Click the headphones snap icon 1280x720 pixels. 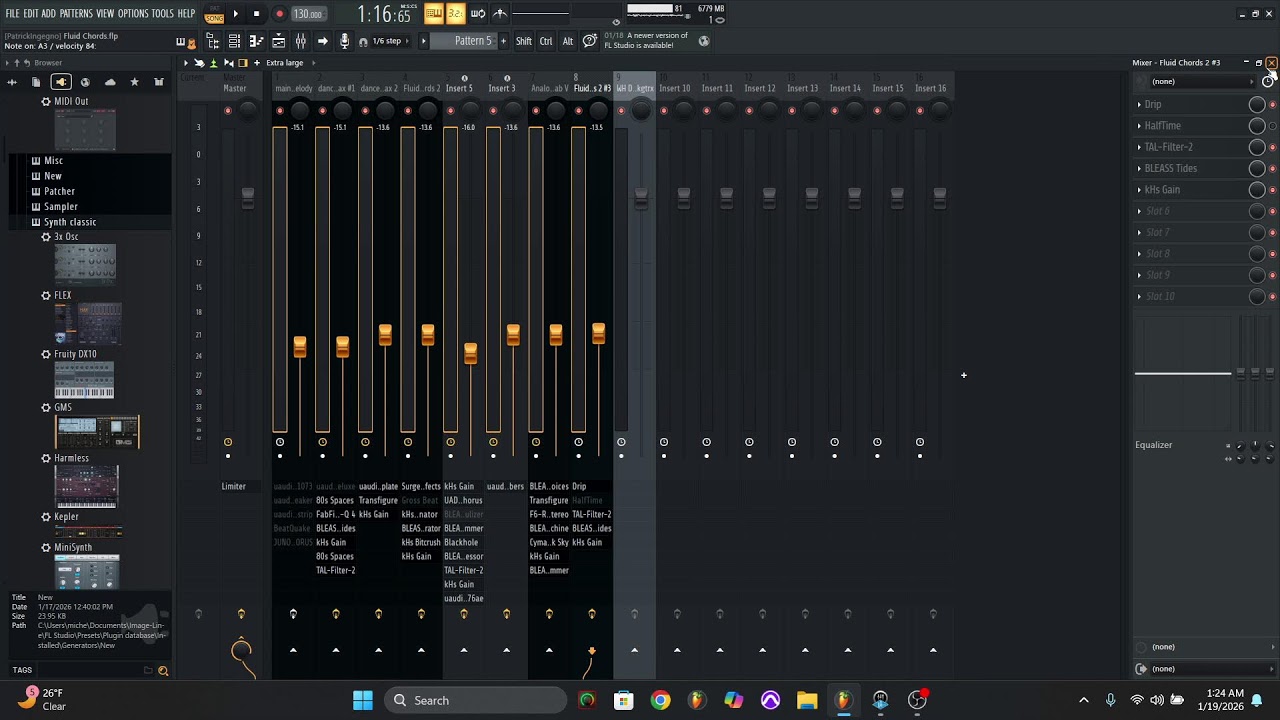pyautogui.click(x=363, y=42)
